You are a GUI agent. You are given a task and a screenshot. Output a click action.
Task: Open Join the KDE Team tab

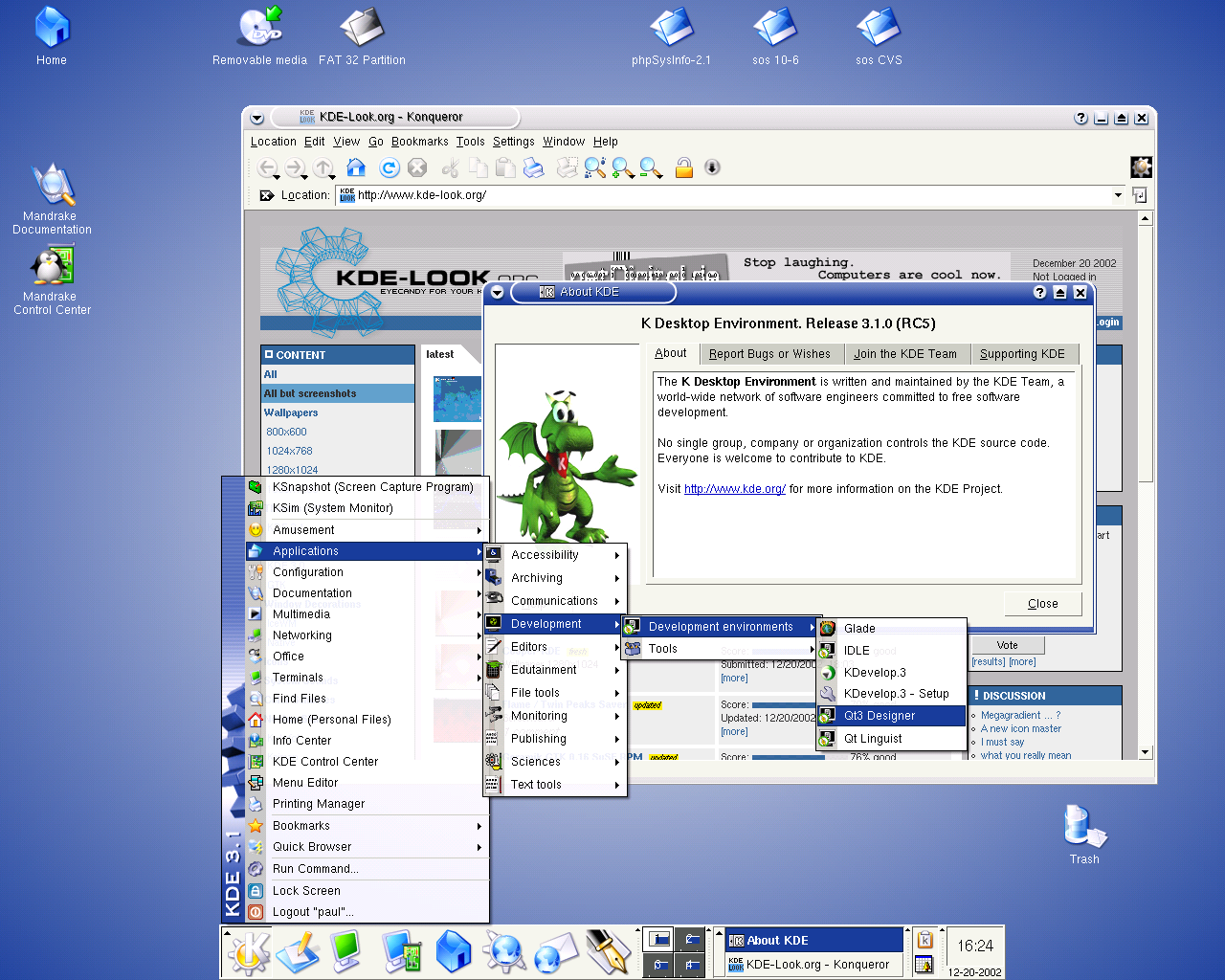(905, 354)
